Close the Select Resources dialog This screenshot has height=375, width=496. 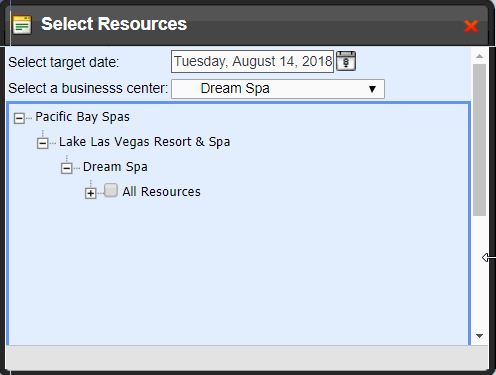click(471, 26)
